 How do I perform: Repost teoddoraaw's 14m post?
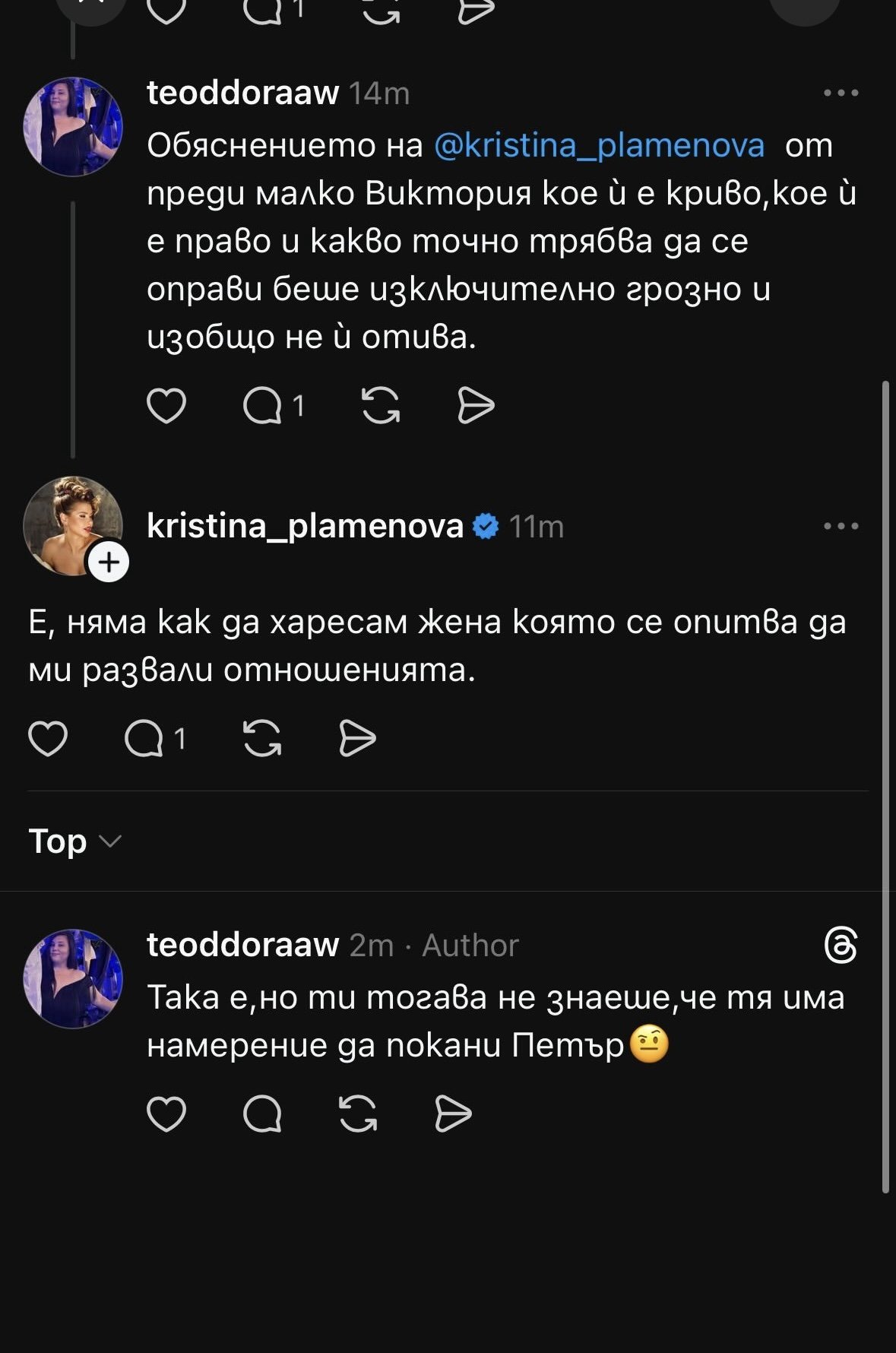(381, 405)
